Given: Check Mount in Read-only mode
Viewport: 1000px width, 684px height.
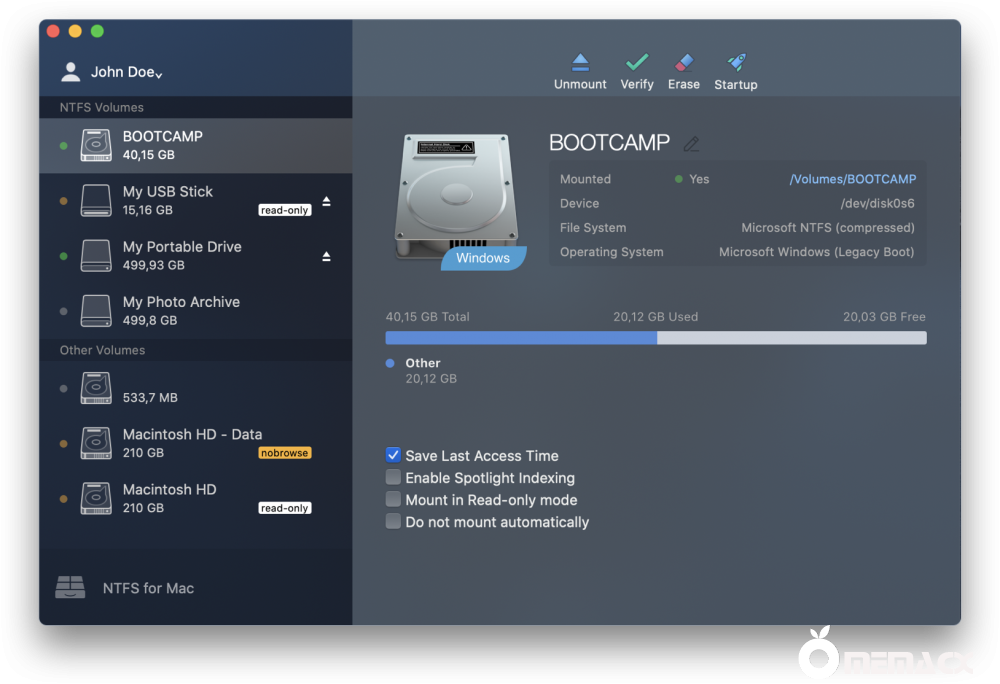Looking at the screenshot, I should 394,500.
